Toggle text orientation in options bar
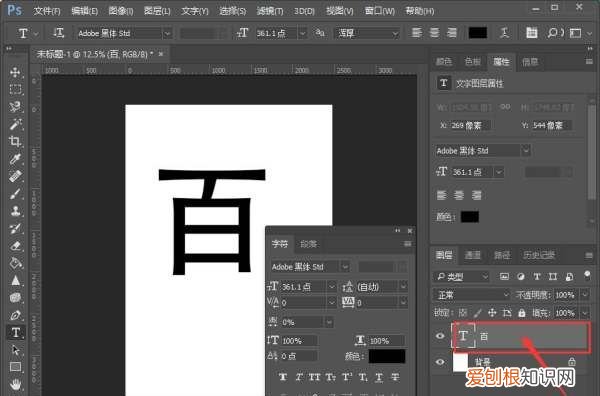The image size is (600, 396). point(59,33)
